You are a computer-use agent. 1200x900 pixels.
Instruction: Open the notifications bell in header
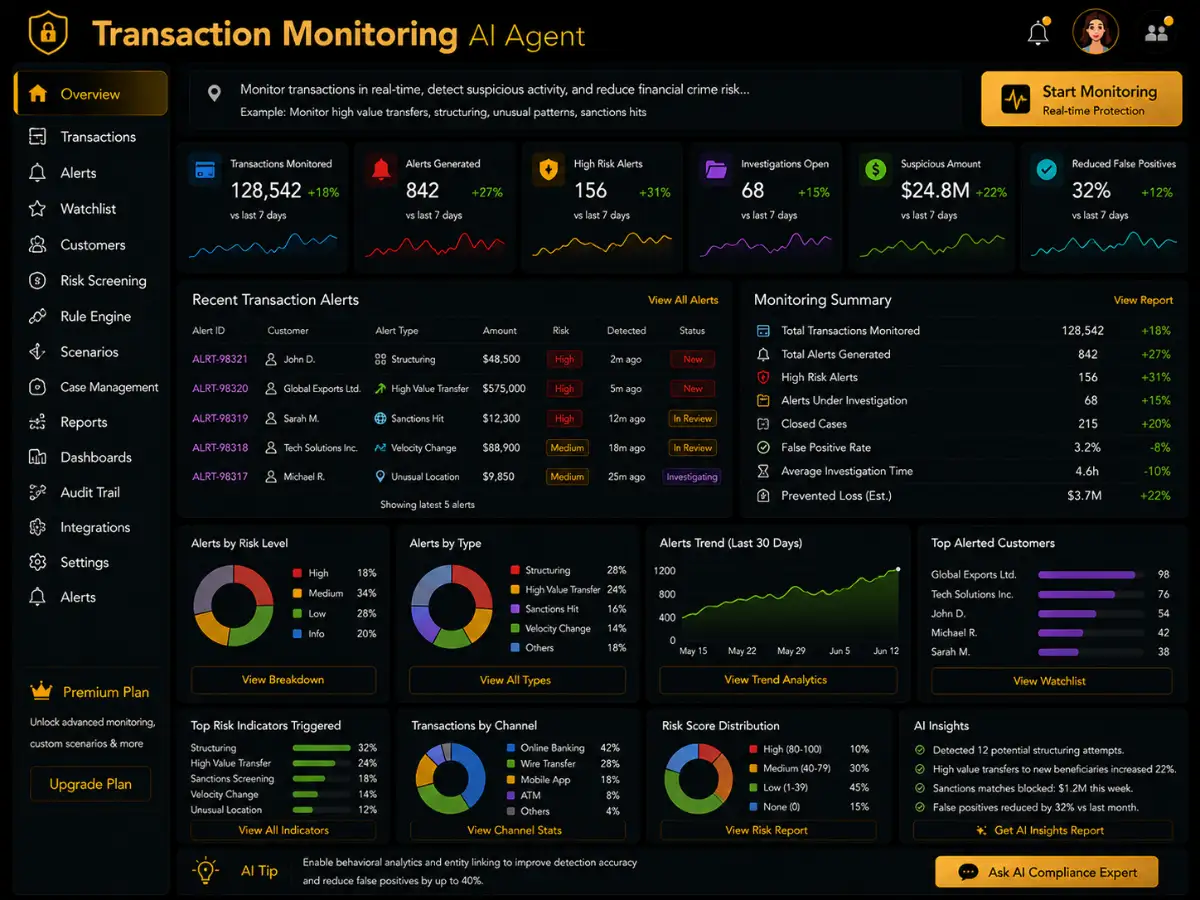click(1038, 33)
